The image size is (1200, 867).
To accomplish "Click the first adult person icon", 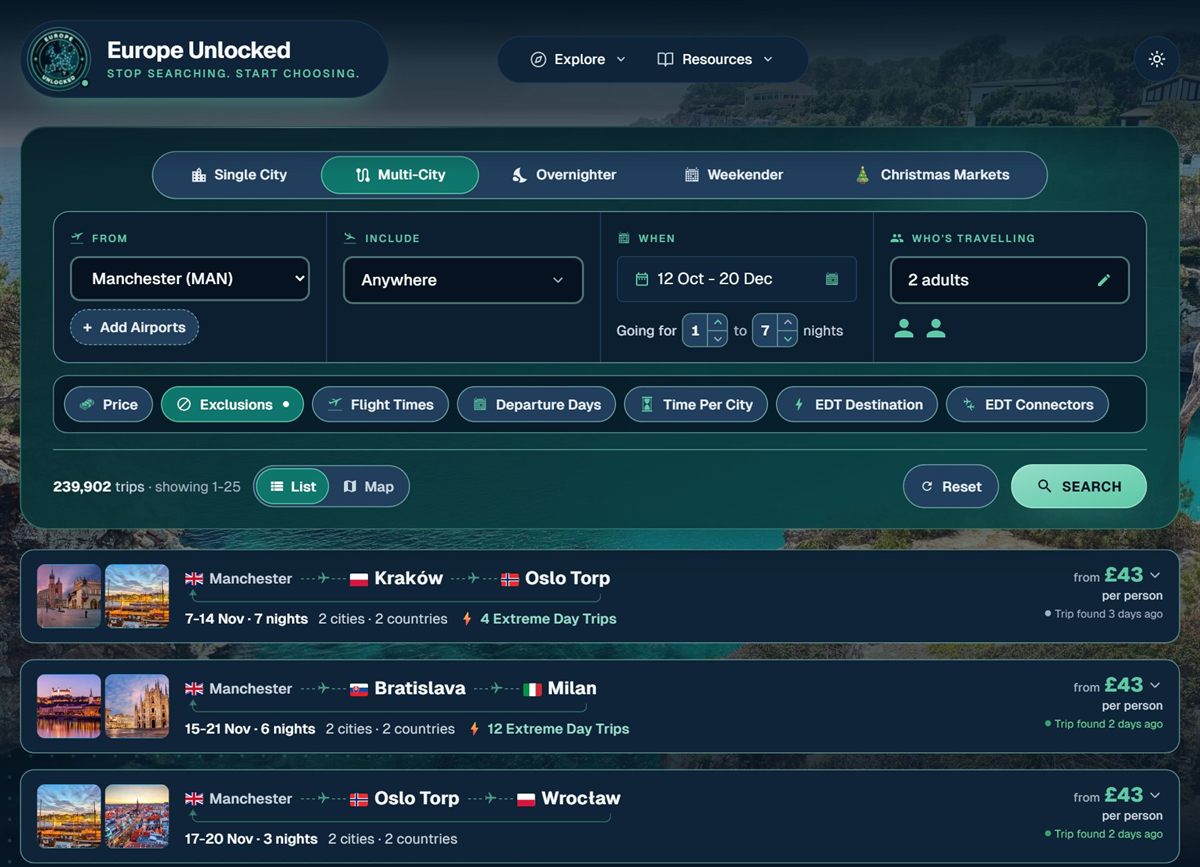I will [x=904, y=328].
